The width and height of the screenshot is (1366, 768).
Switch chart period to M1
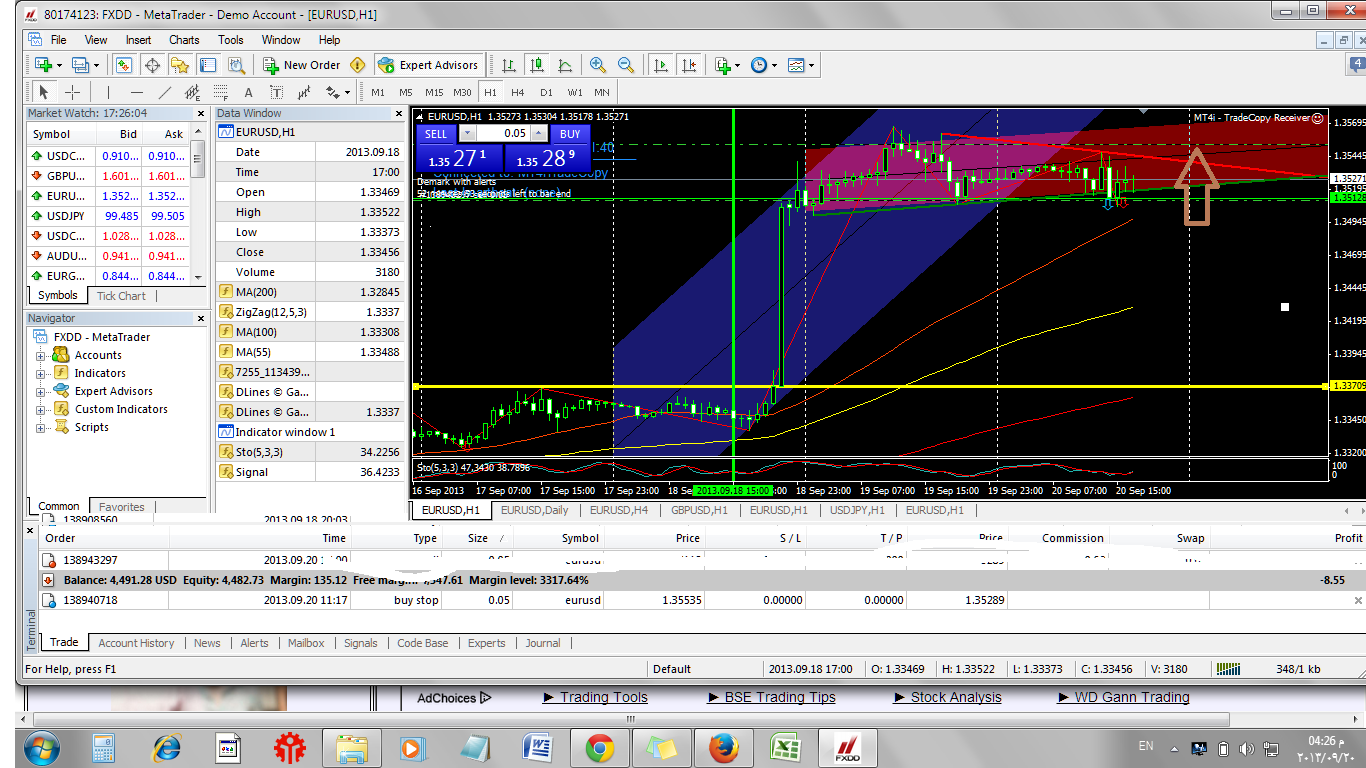(x=378, y=92)
